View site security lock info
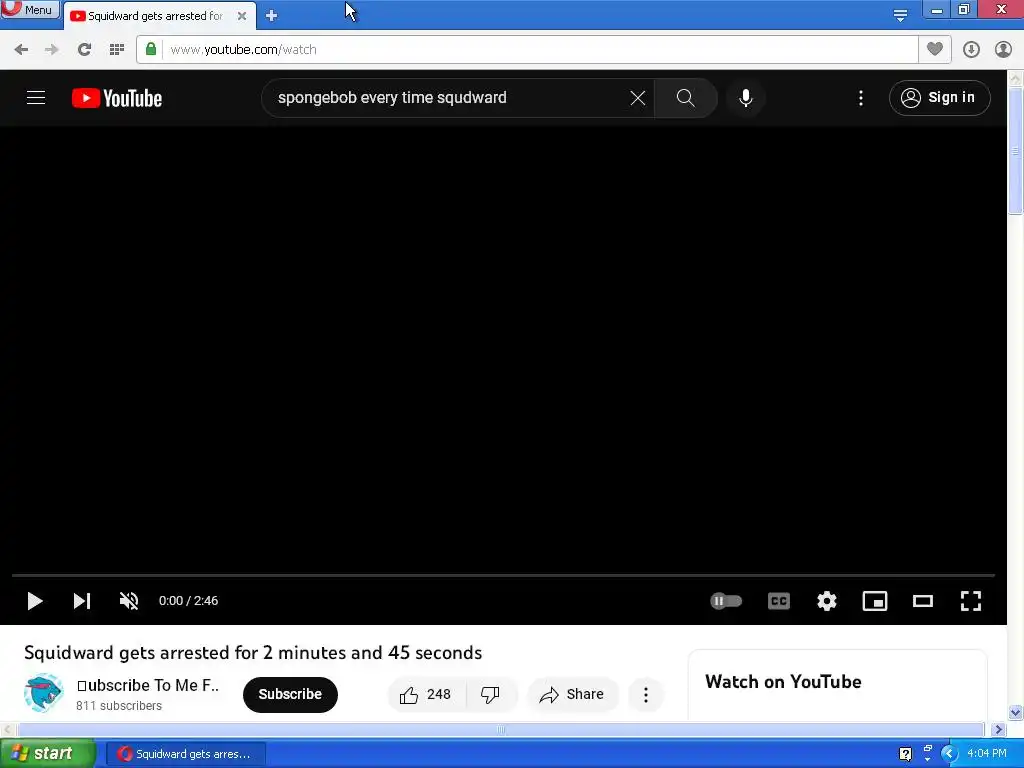Image resolution: width=1024 pixels, height=768 pixels. (151, 49)
